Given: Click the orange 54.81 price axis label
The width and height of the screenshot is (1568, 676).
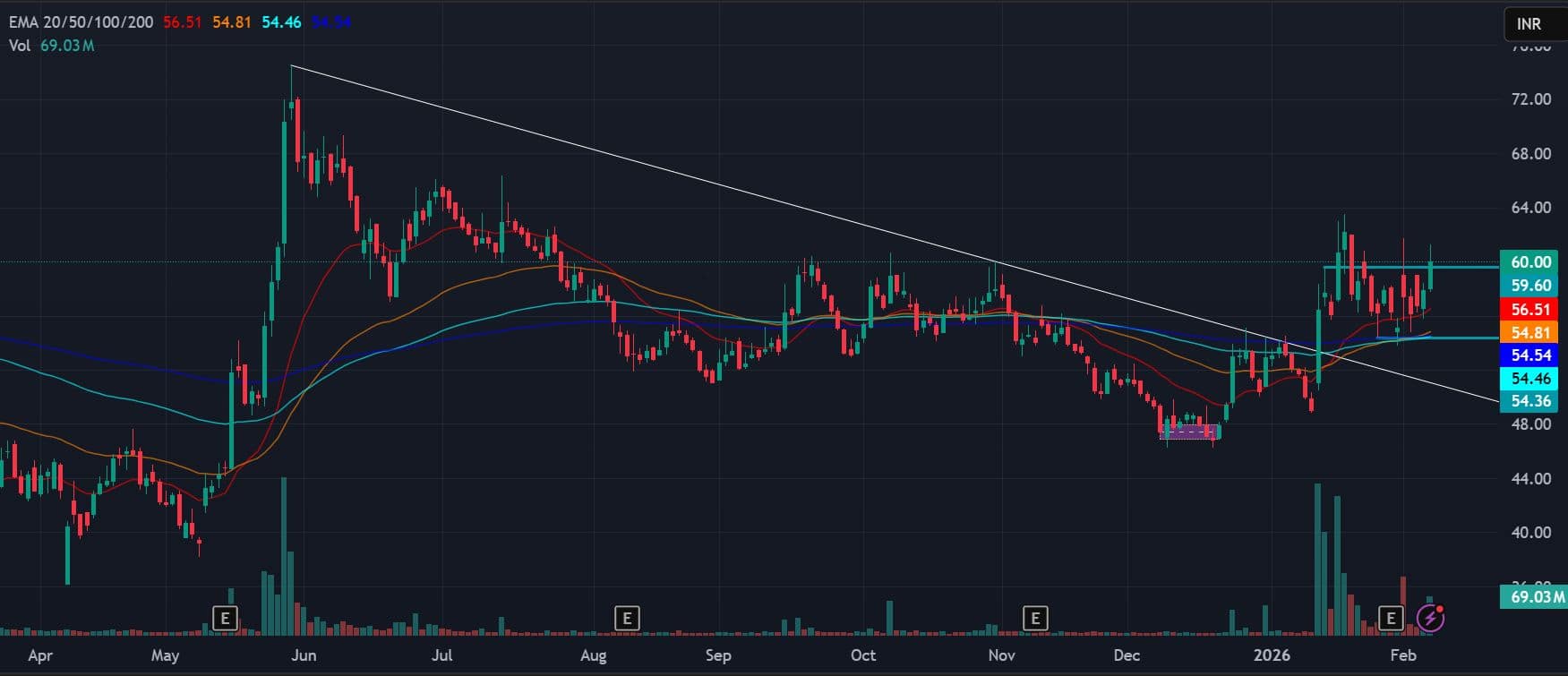Looking at the screenshot, I should pos(1530,333).
